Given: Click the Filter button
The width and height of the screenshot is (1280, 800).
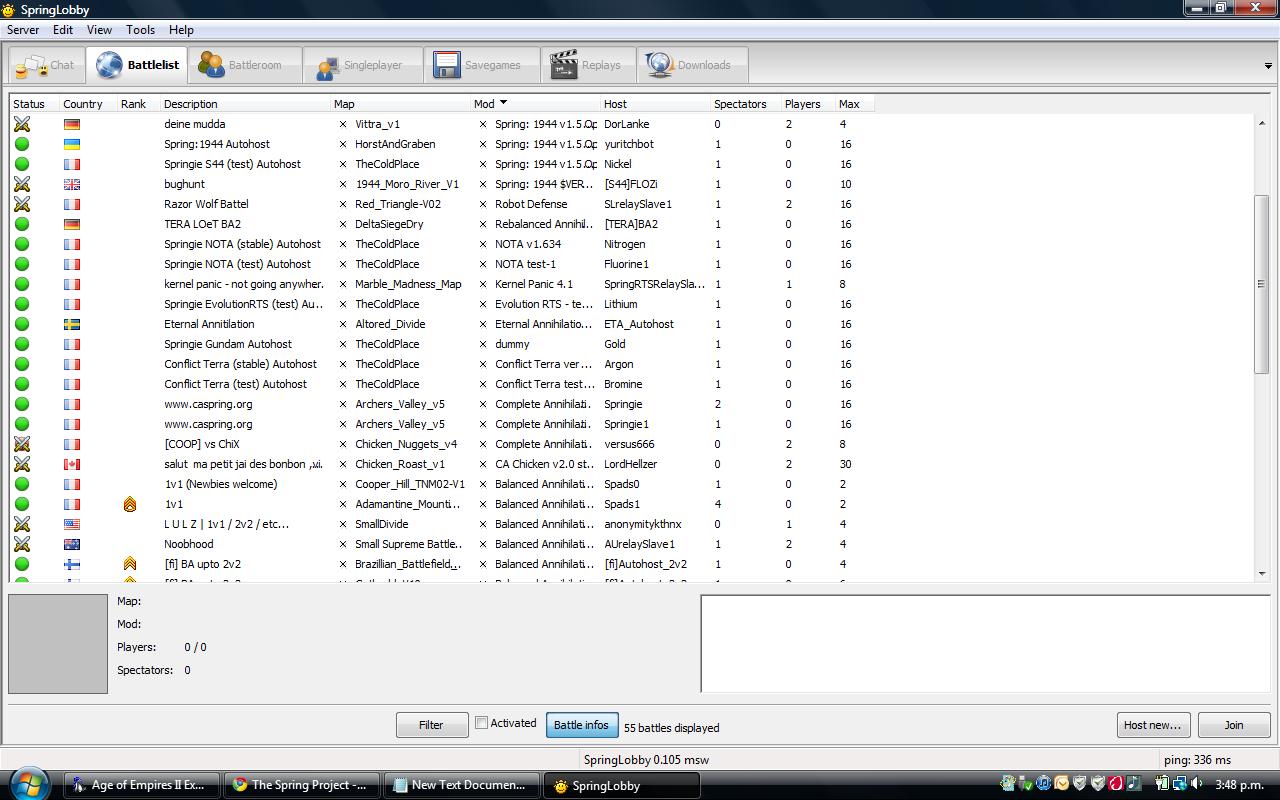Looking at the screenshot, I should pyautogui.click(x=431, y=725).
